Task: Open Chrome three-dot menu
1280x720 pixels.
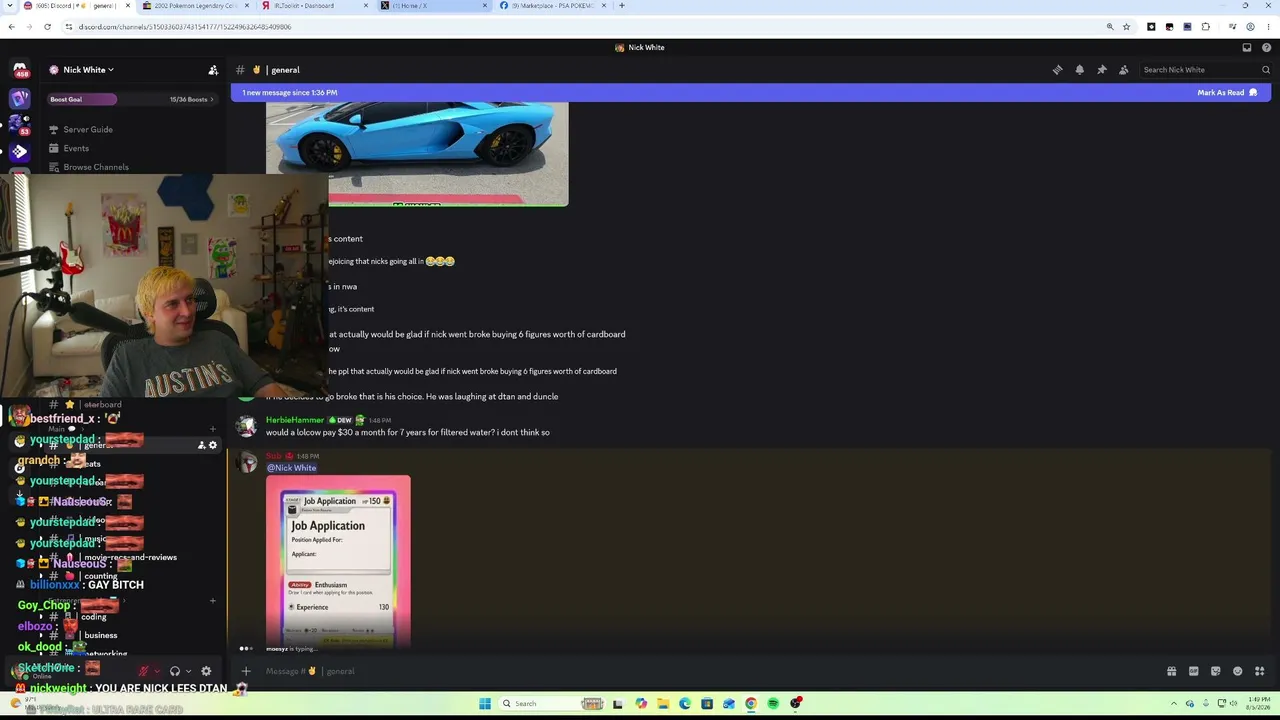Action: [x=1268, y=27]
